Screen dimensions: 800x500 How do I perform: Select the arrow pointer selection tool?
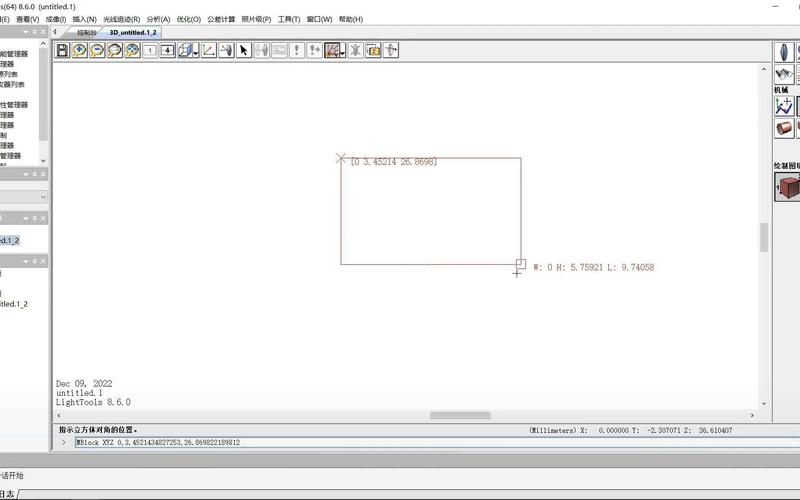243,50
